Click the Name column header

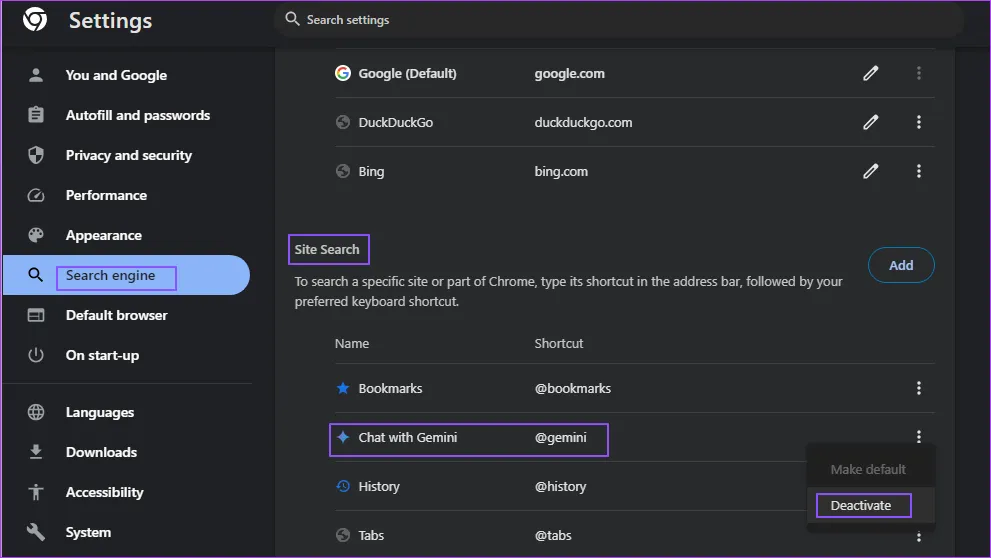[x=352, y=344]
